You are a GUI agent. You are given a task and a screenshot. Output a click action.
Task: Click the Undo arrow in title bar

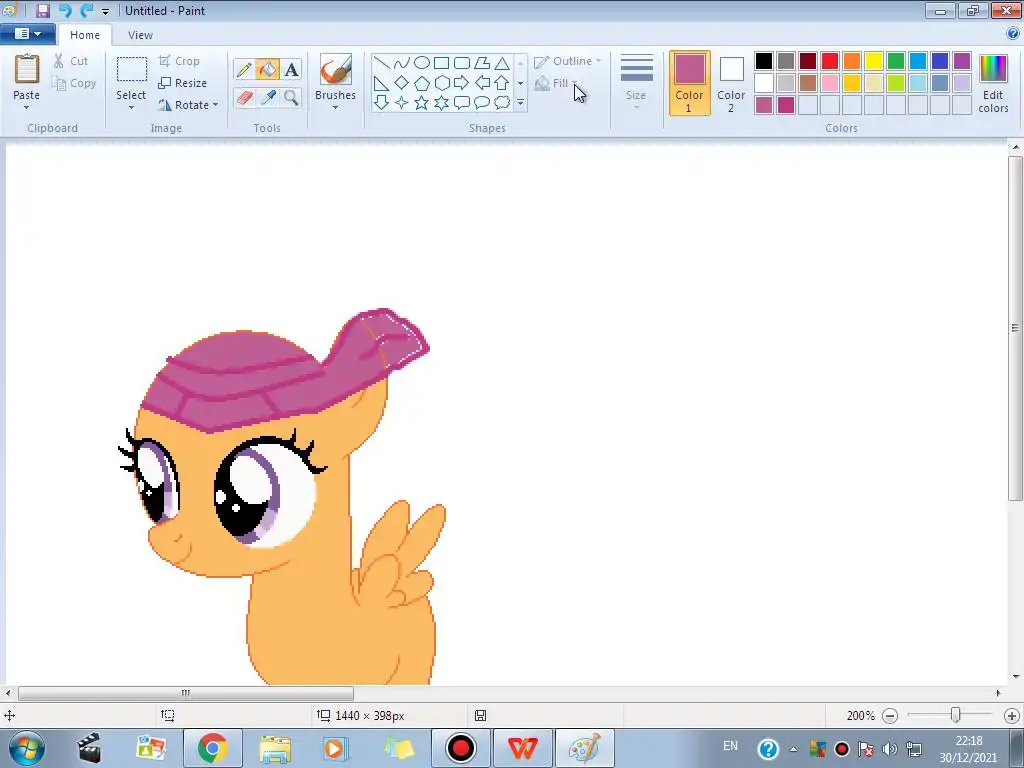tap(65, 10)
